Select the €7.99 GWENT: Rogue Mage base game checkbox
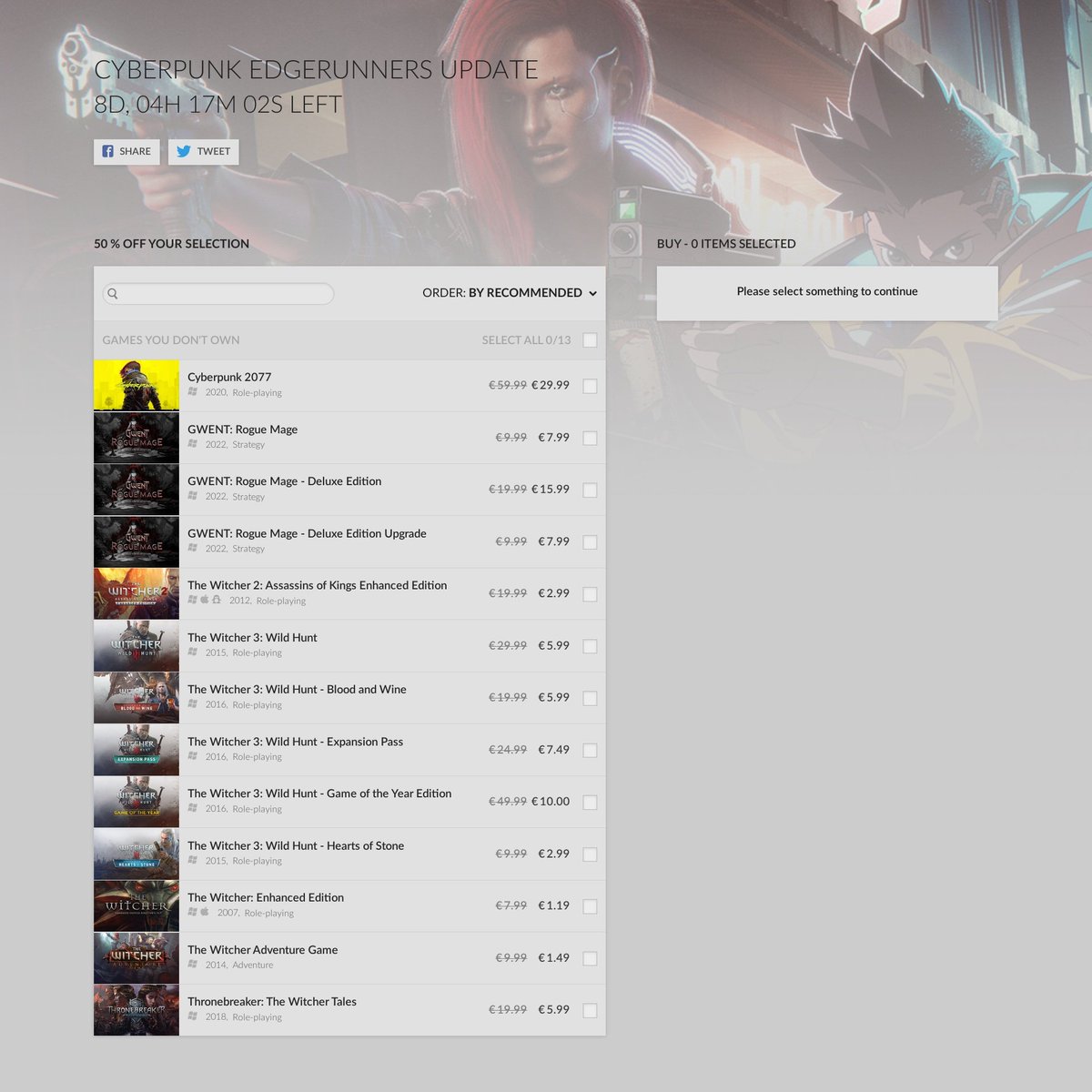The width and height of the screenshot is (1092, 1092). click(590, 438)
